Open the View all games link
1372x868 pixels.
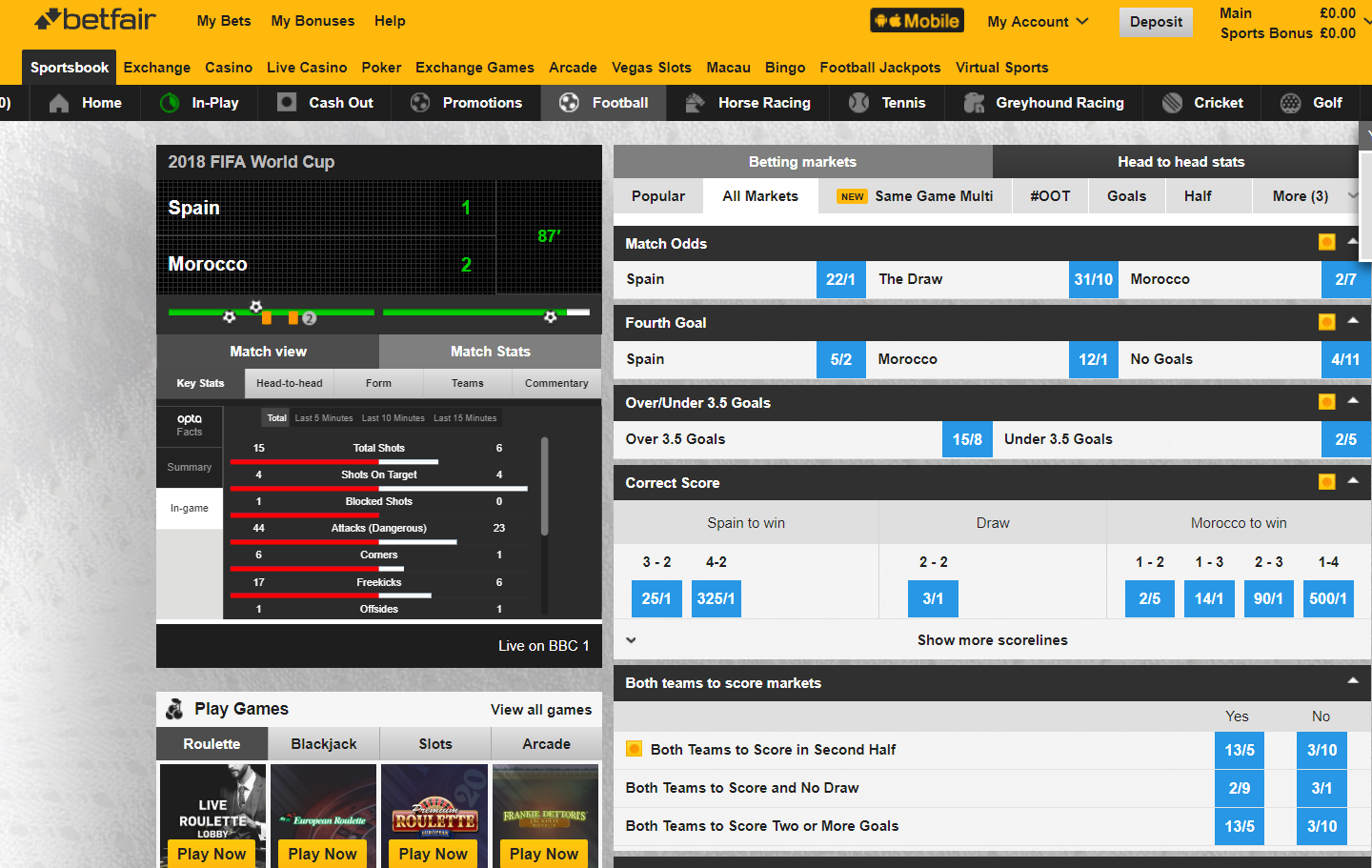(541, 709)
